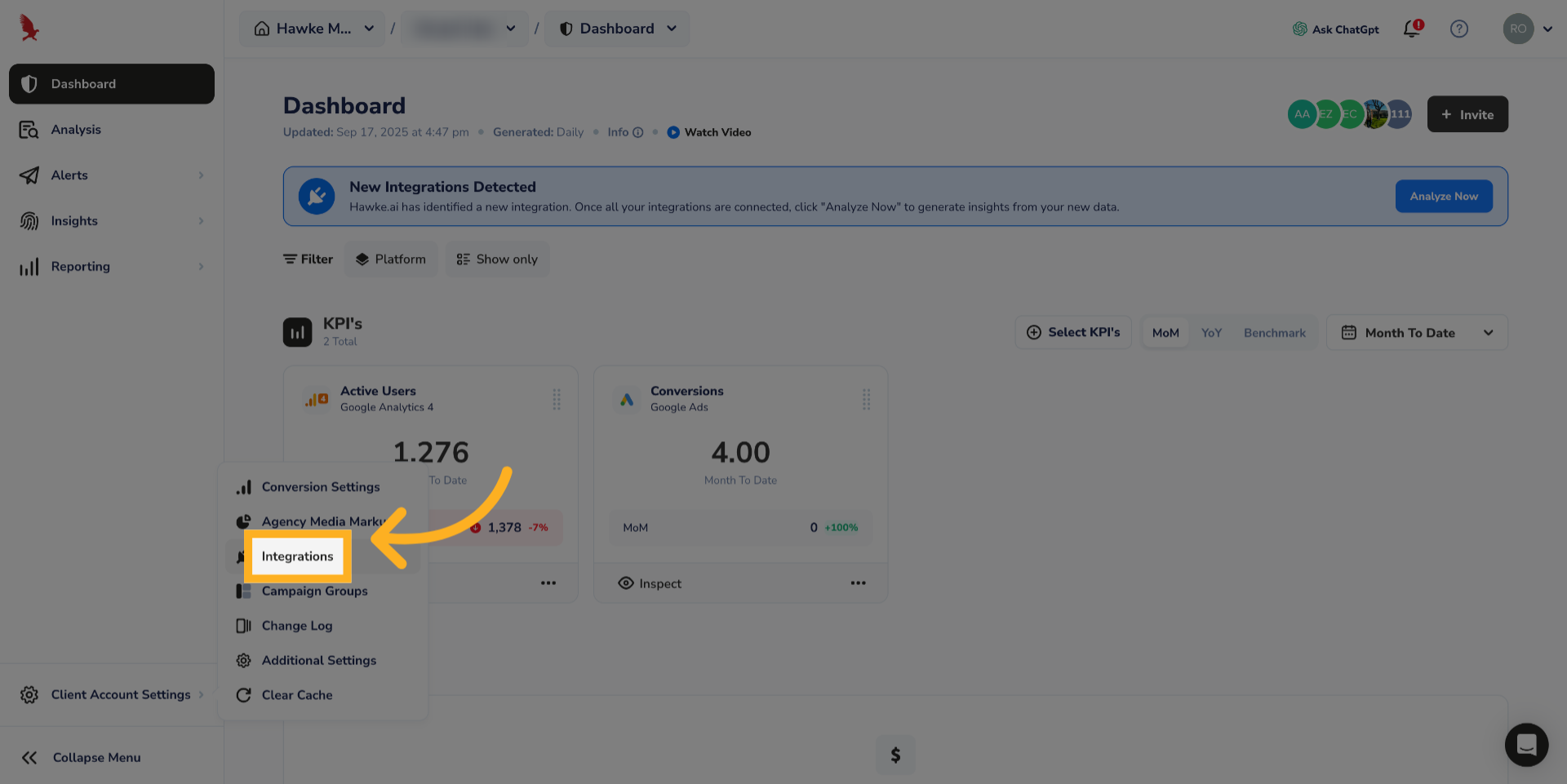
Task: Open the blurred client name dropdown
Action: [x=465, y=29]
